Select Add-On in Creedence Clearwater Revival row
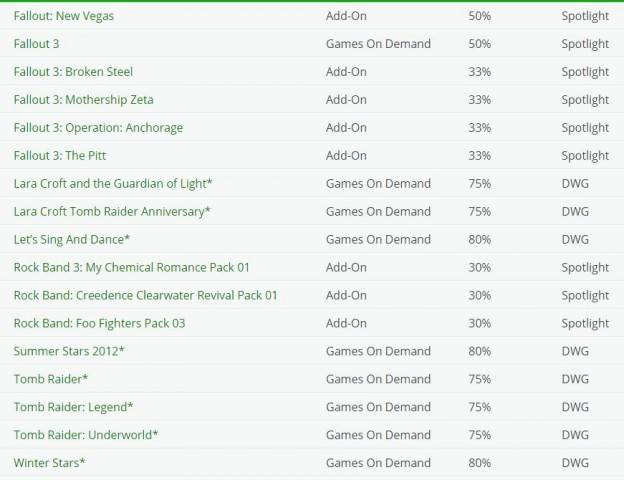The width and height of the screenshot is (624, 480). [346, 295]
